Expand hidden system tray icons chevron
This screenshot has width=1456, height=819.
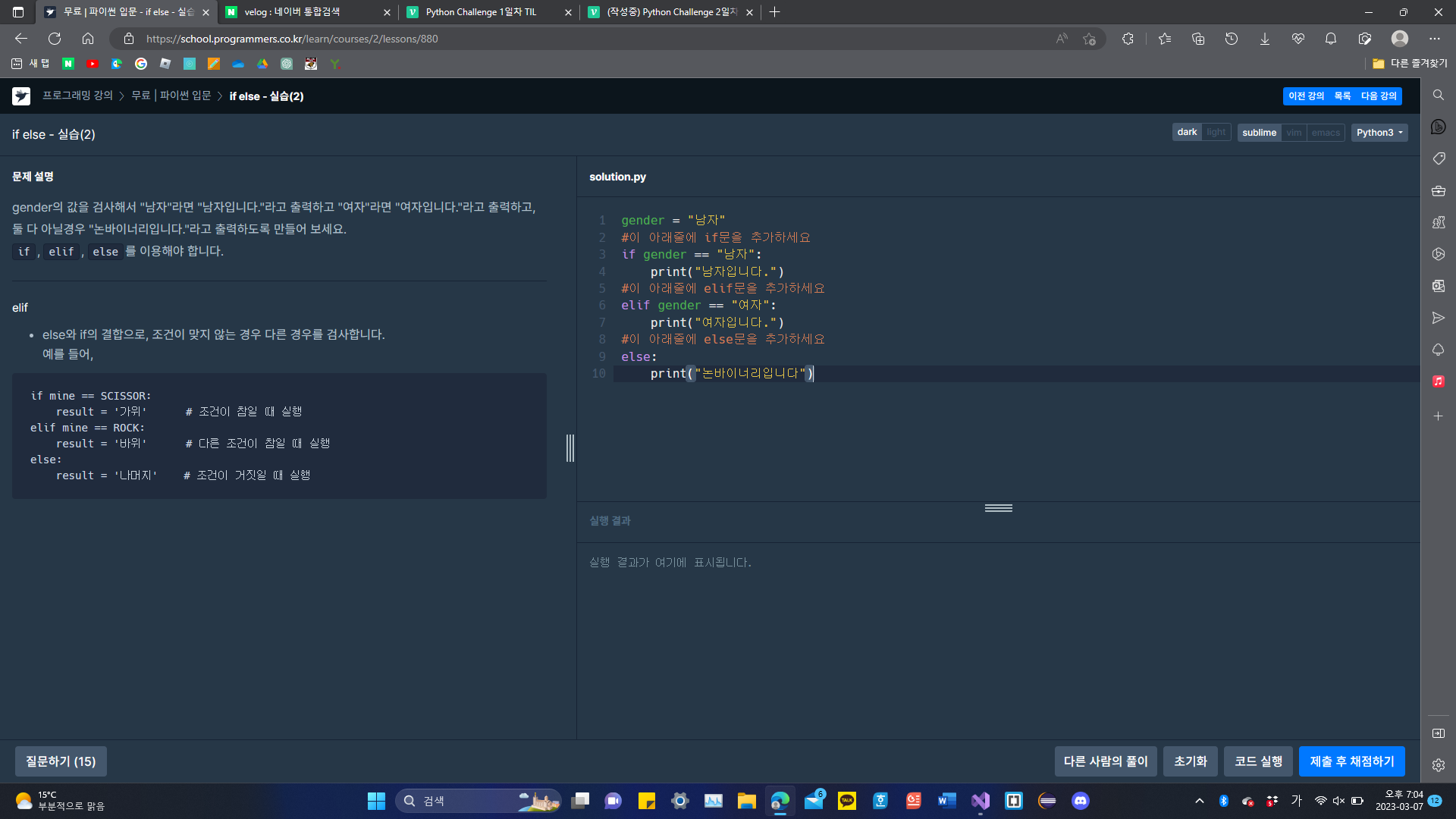(1199, 801)
